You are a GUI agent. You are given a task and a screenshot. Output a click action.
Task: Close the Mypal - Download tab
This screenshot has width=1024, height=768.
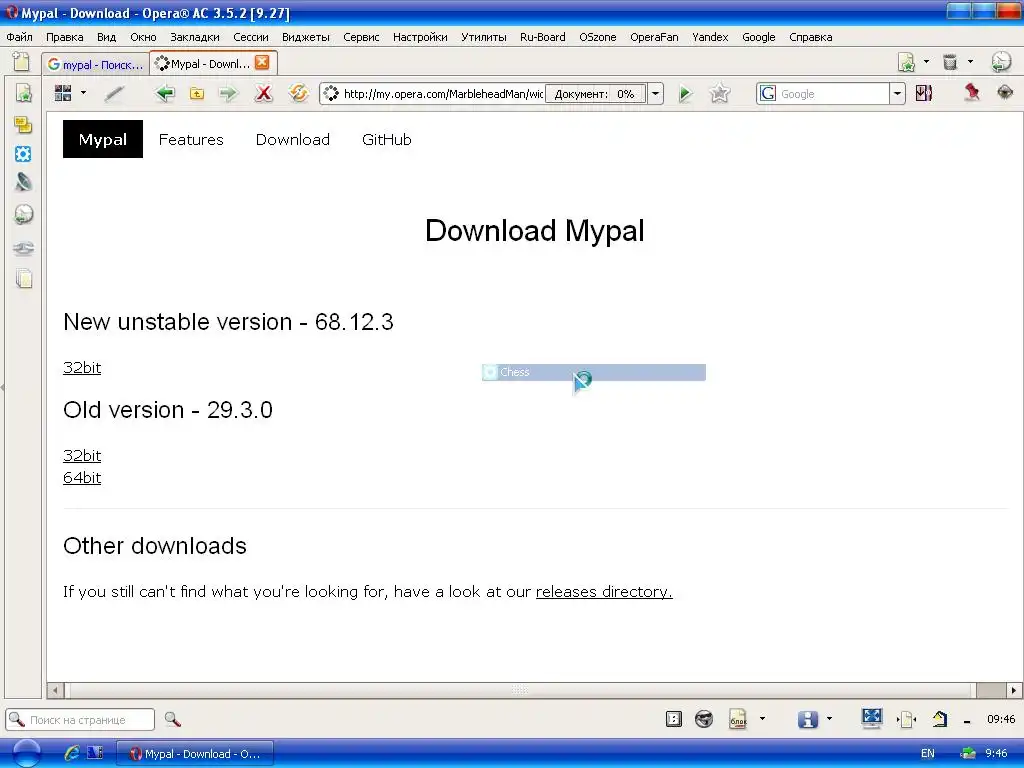tap(262, 62)
